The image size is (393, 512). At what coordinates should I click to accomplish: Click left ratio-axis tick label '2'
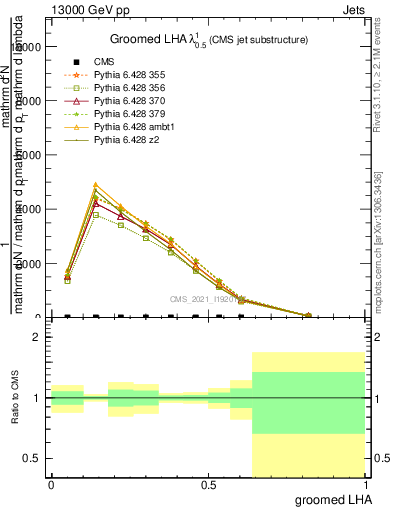[x=35, y=337]
